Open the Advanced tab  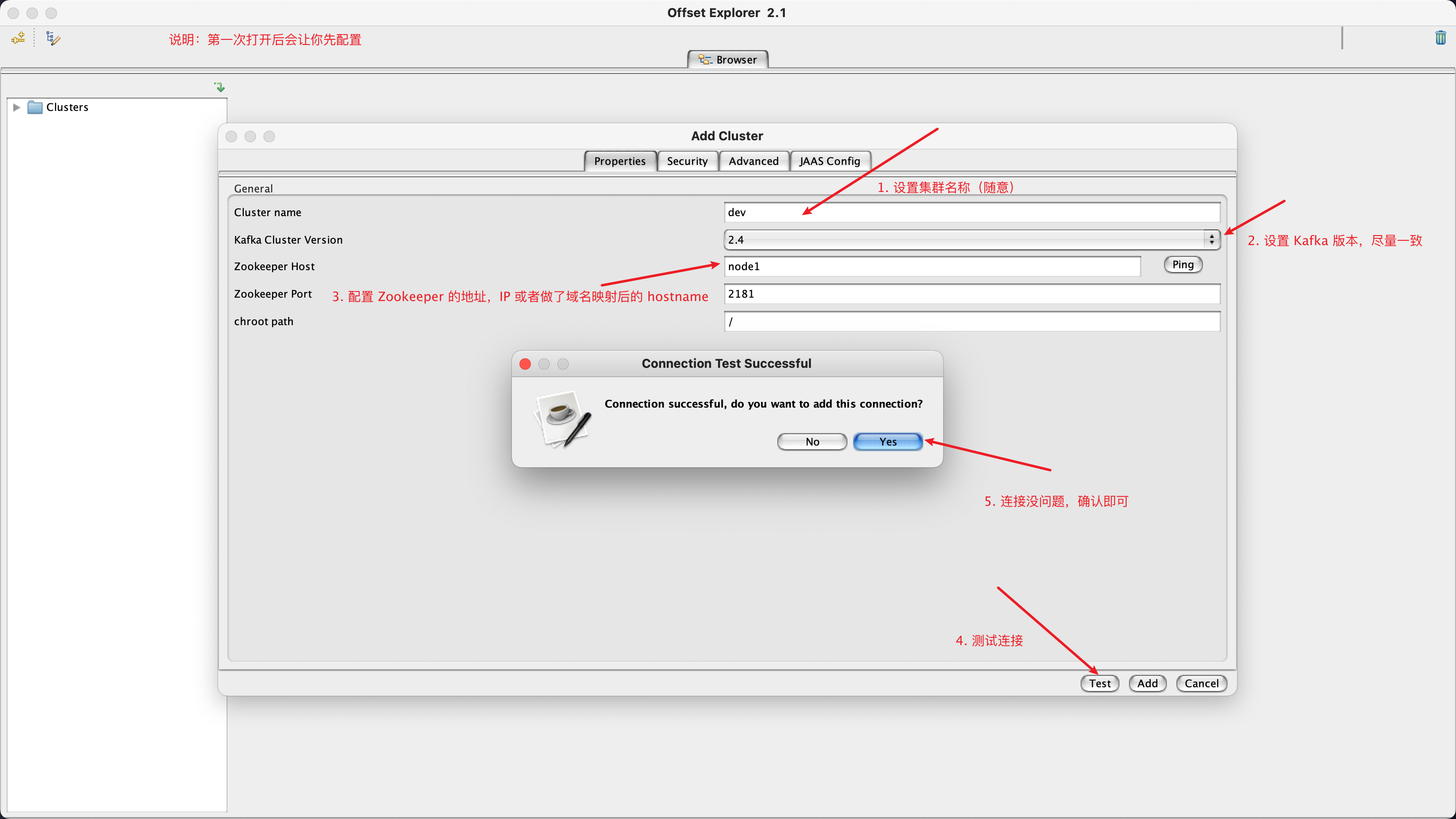754,161
